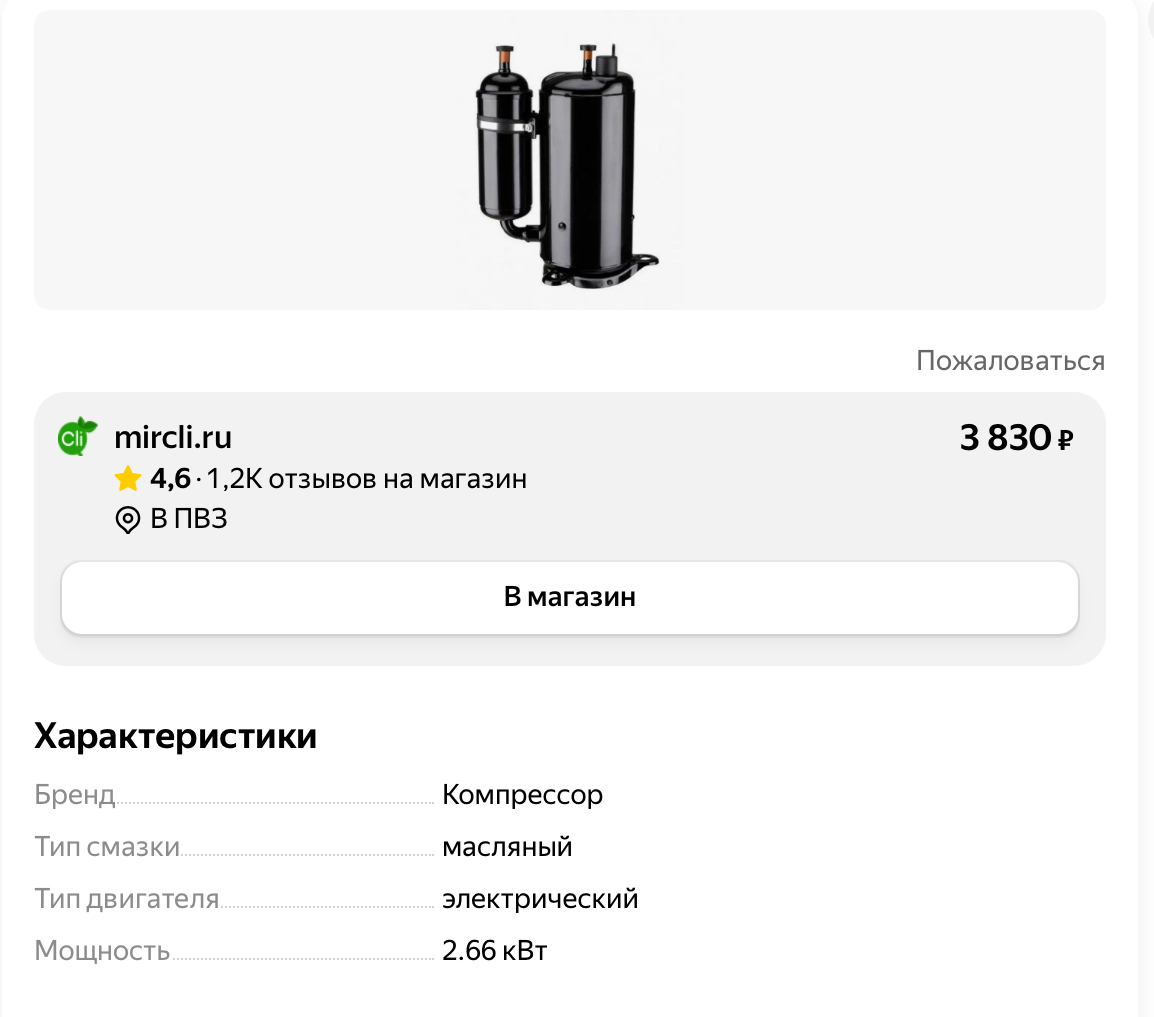1154x1017 pixels.
Task: Select the Мощность characteristic label
Action: click(x=102, y=951)
